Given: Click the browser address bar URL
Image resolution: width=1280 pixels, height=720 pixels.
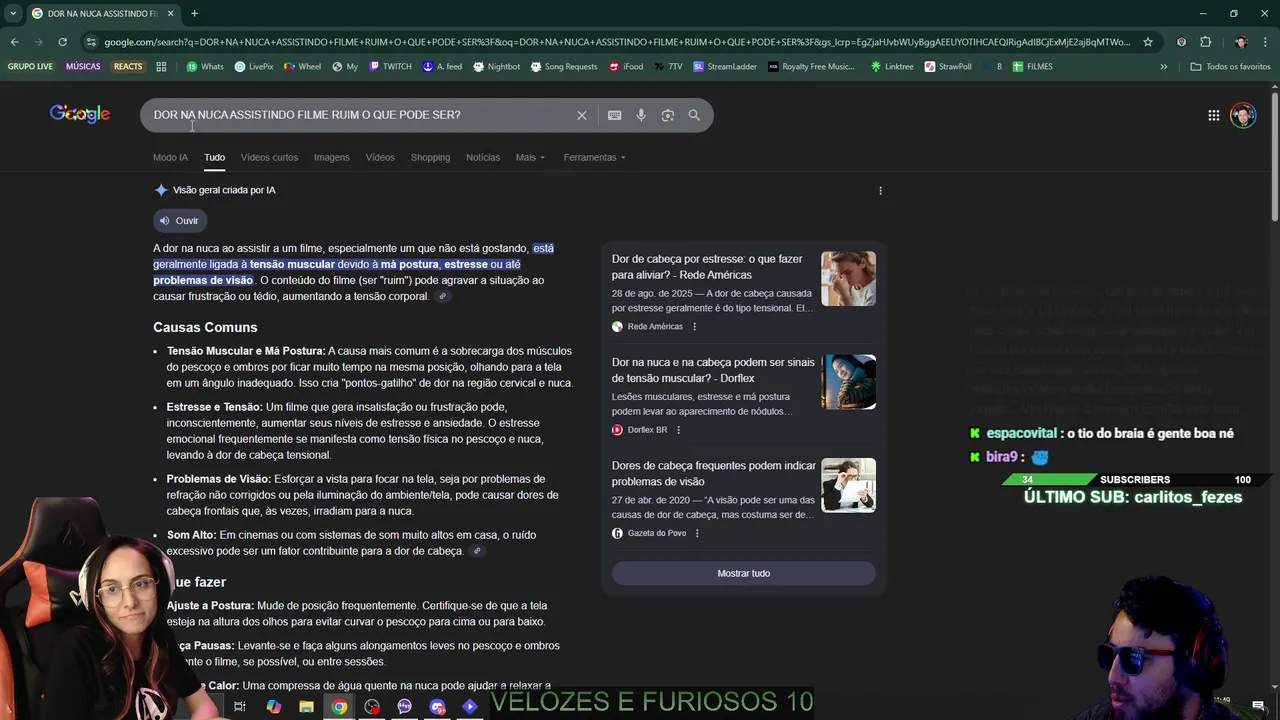Looking at the screenshot, I should click(617, 42).
